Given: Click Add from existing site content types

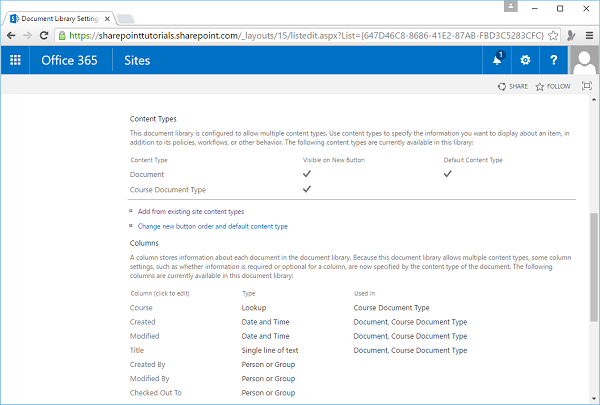Looking at the screenshot, I should tap(190, 211).
